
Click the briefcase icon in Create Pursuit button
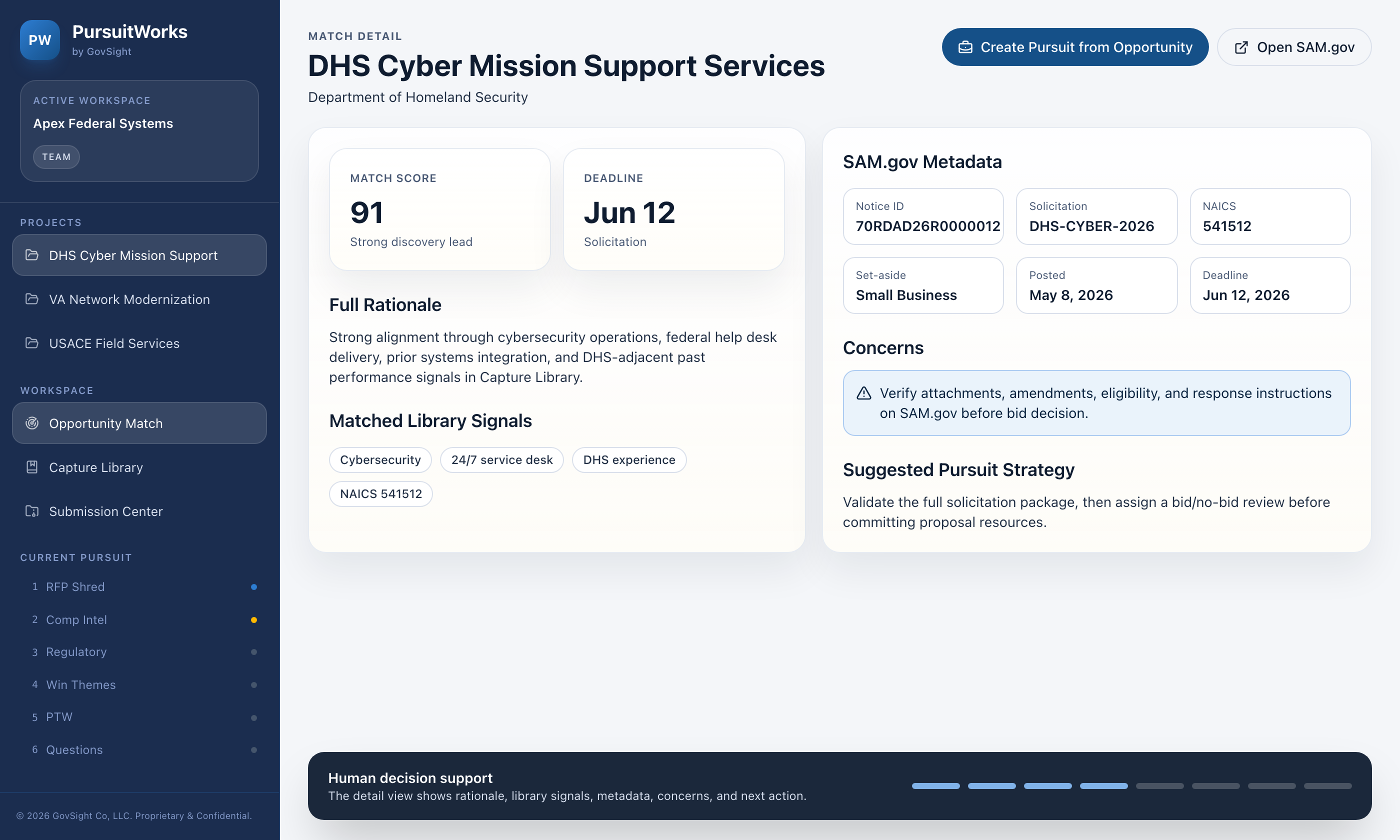[x=965, y=47]
